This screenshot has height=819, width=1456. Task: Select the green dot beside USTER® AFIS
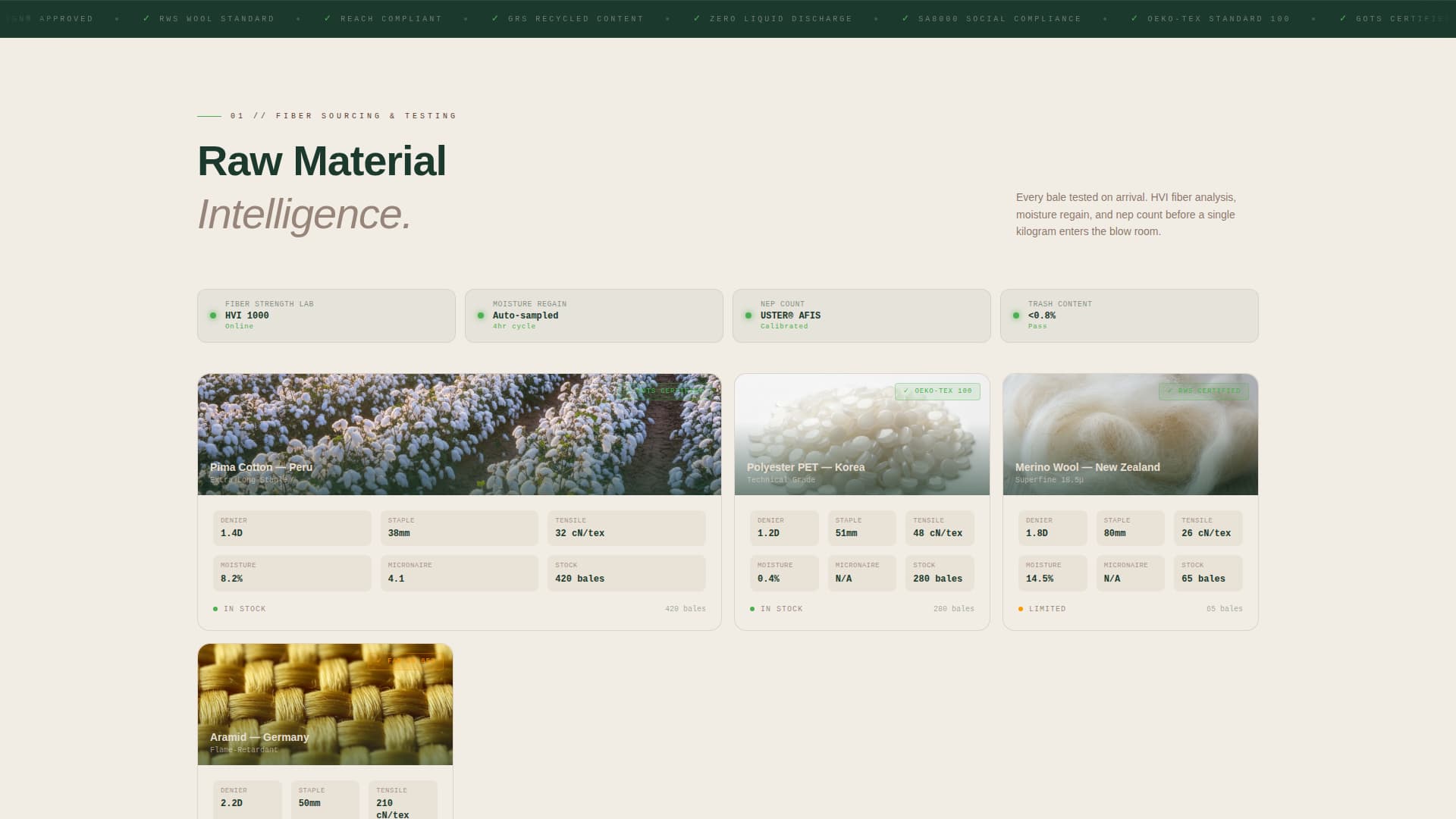click(749, 315)
